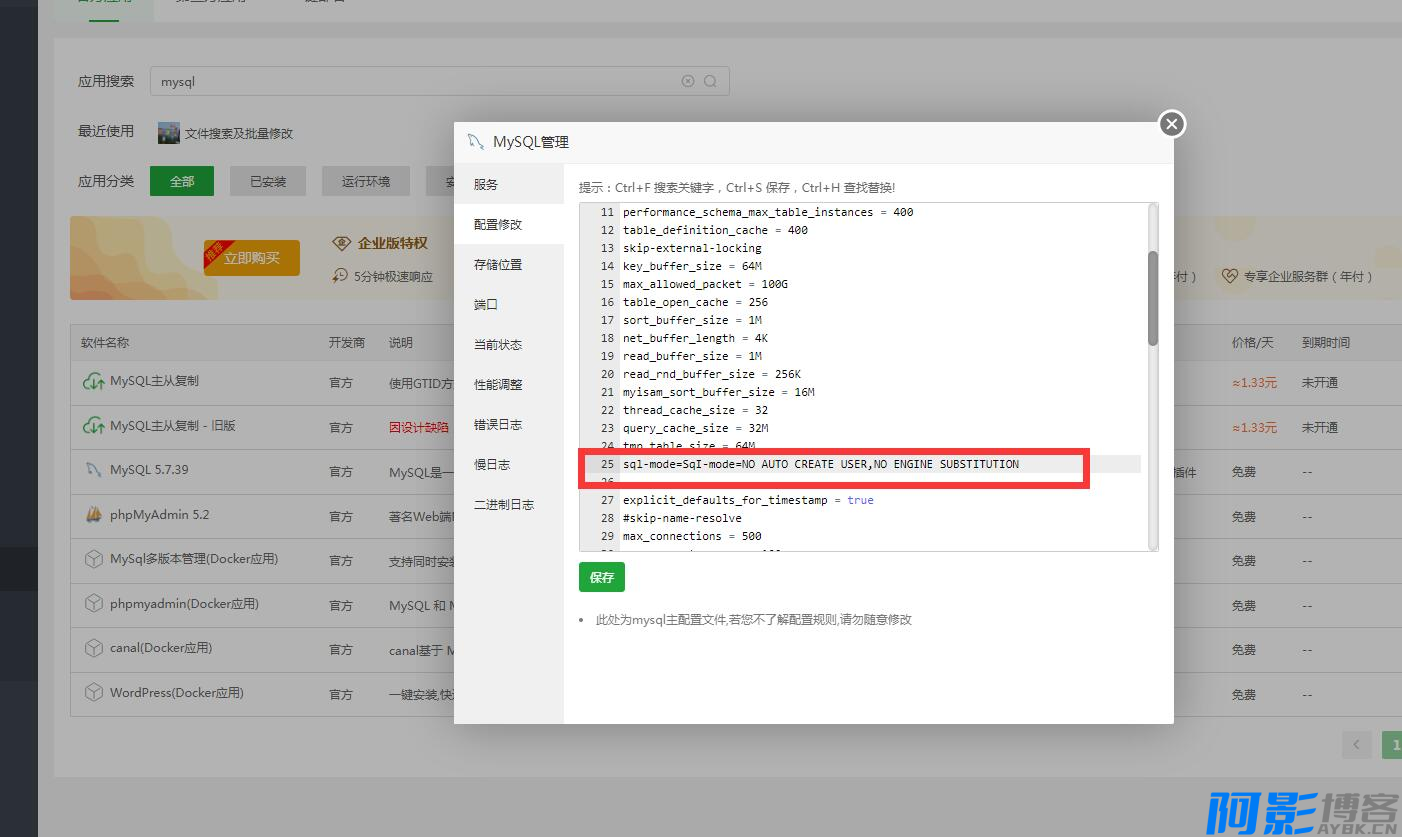Click 未开通 in the MySQL主从复制 - 旧版 row

pos(1320,427)
